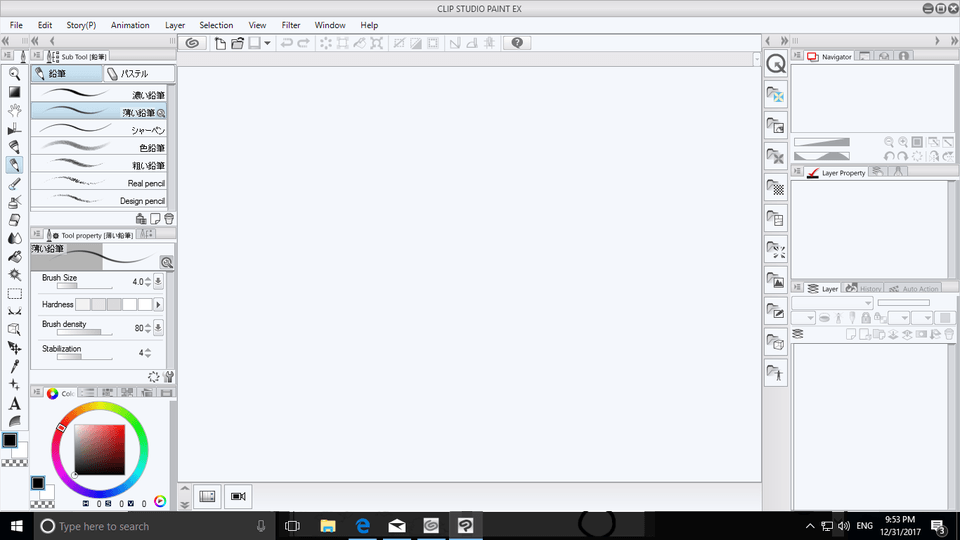Switch to the Auto Action tab

913,288
